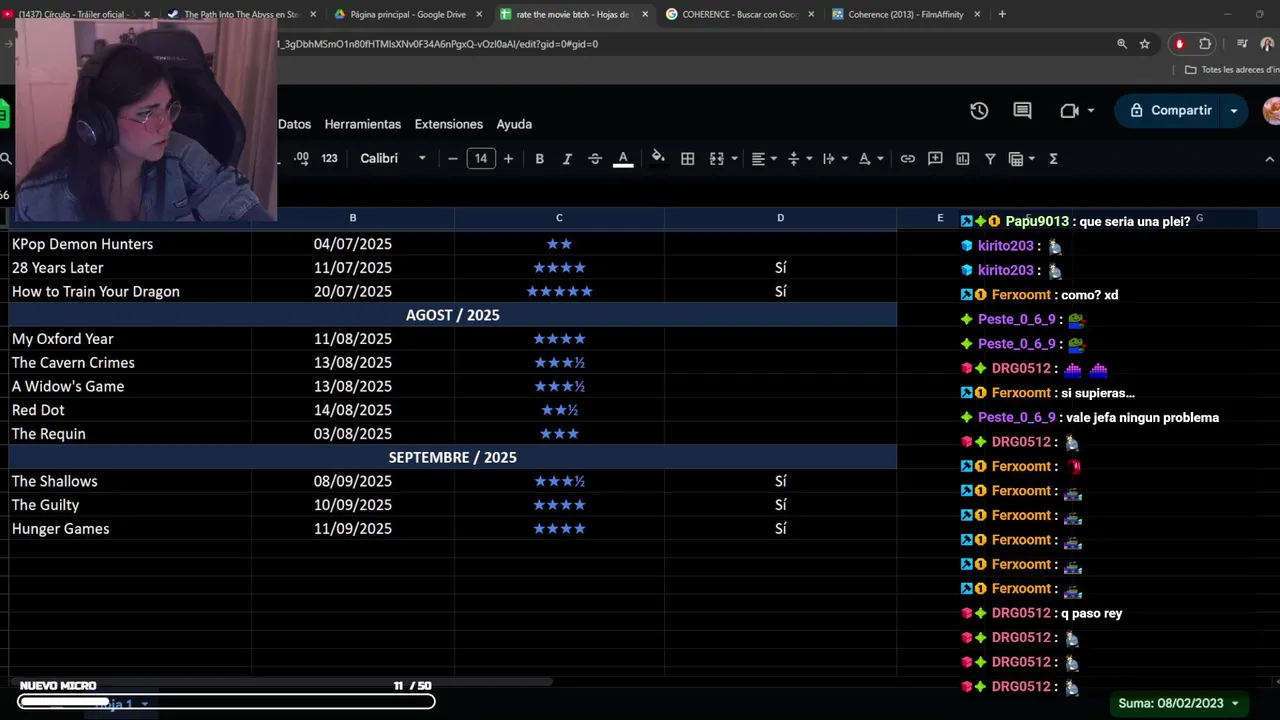Expand the Meet call dropdown arrow

click(x=1091, y=111)
